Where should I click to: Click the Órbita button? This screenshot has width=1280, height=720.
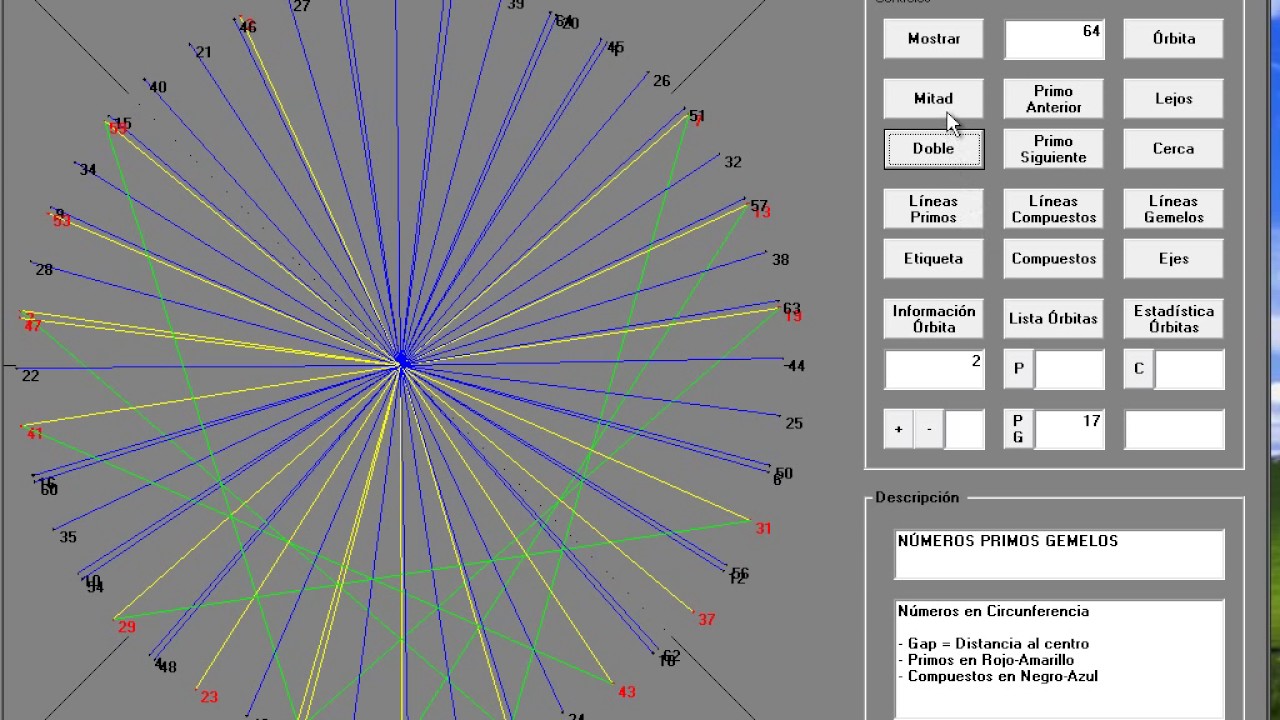1174,39
